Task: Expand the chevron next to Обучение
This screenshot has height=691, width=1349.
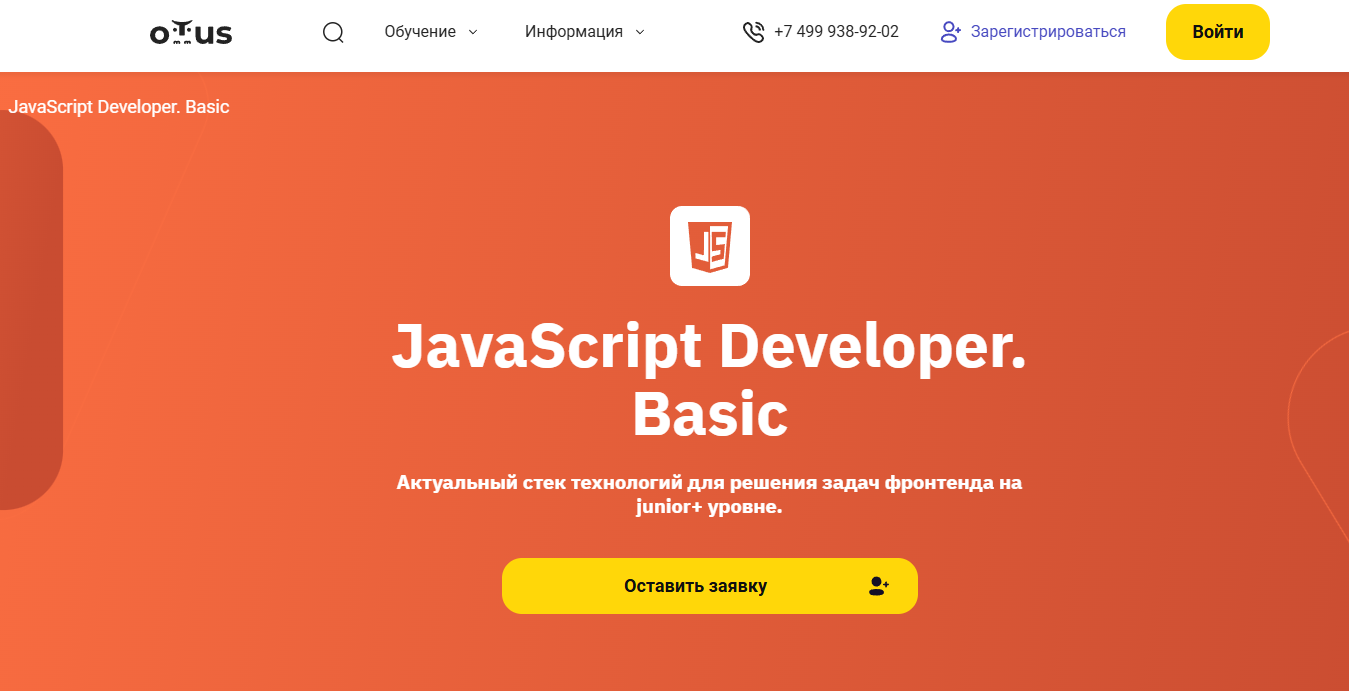Action: point(473,32)
